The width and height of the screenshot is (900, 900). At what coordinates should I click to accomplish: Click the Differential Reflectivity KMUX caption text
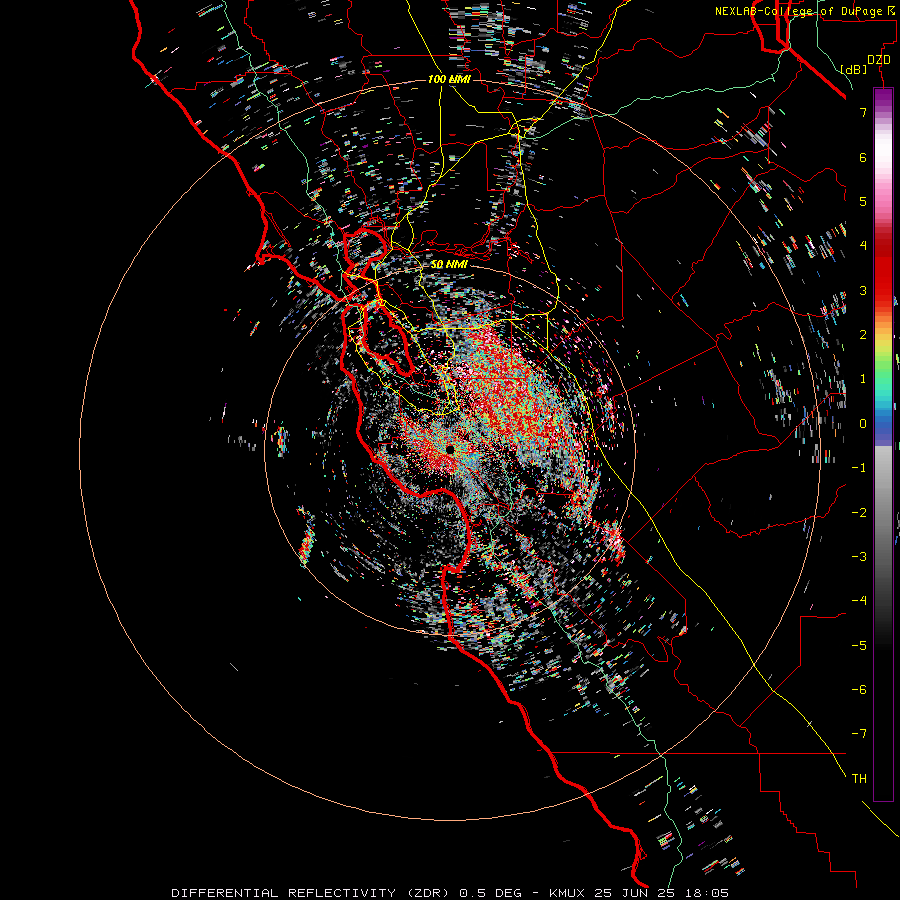(450, 893)
